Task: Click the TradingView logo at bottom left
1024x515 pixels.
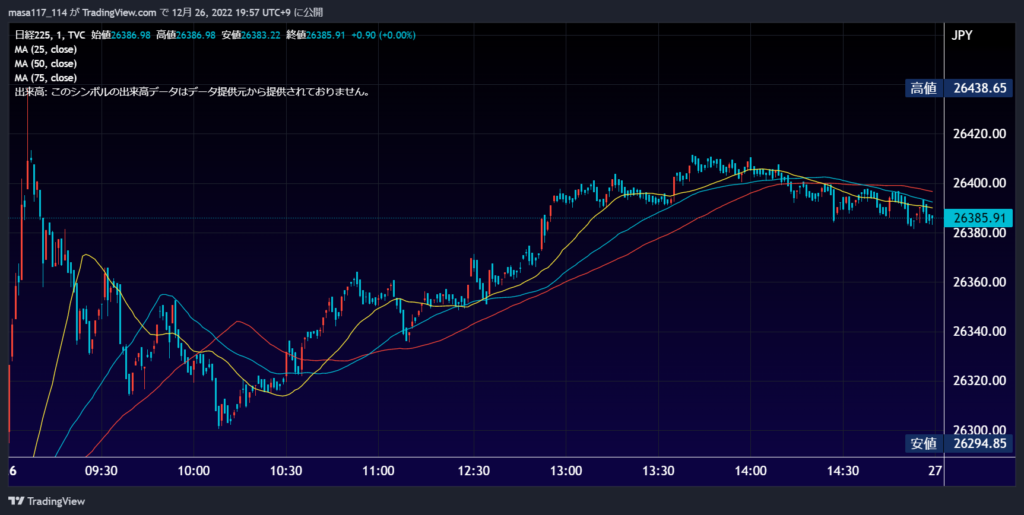Action: point(46,501)
